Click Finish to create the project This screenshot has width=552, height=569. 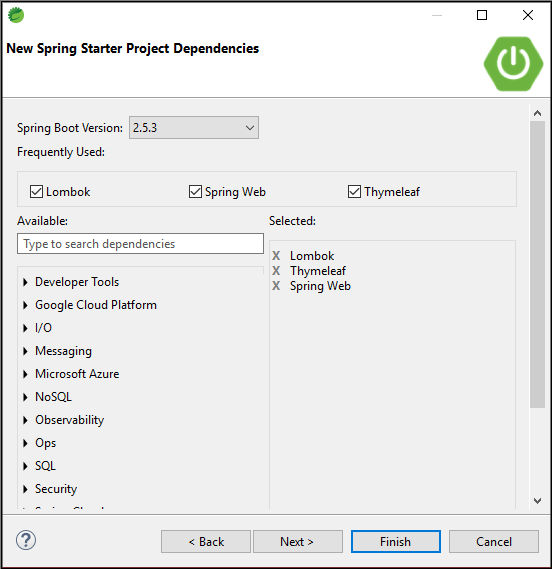[x=396, y=542]
